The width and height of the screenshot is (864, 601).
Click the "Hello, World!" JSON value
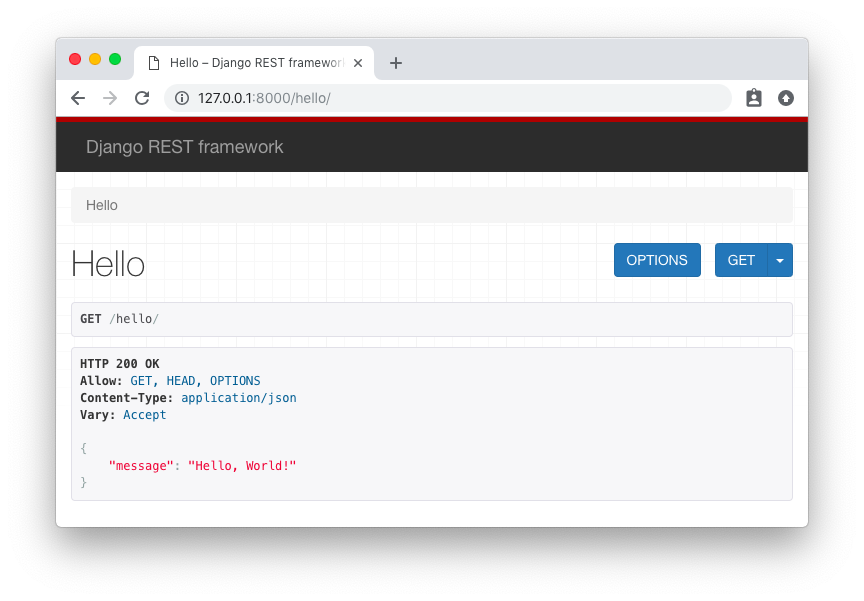[x=242, y=466]
